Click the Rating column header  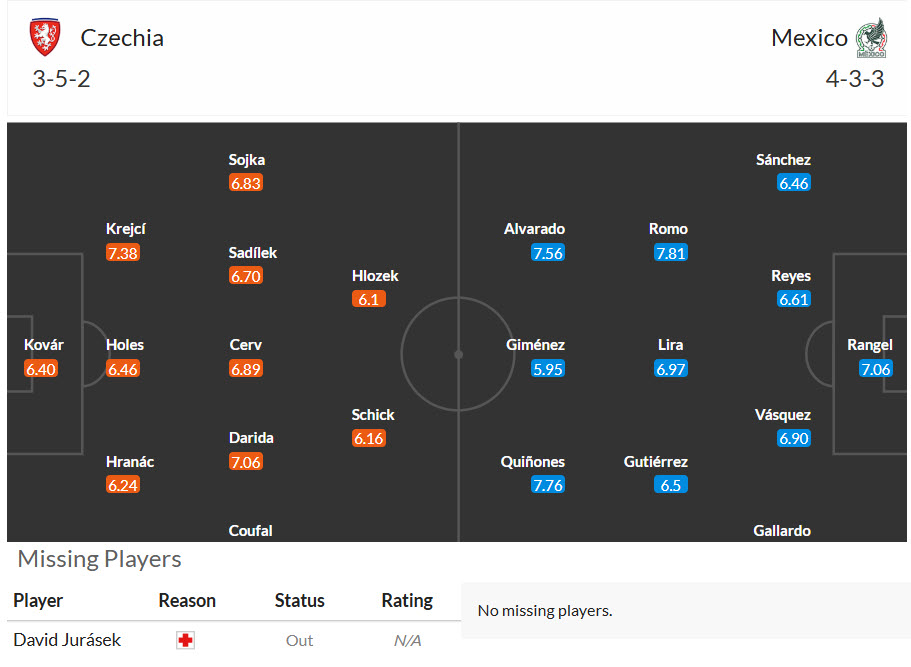(407, 600)
